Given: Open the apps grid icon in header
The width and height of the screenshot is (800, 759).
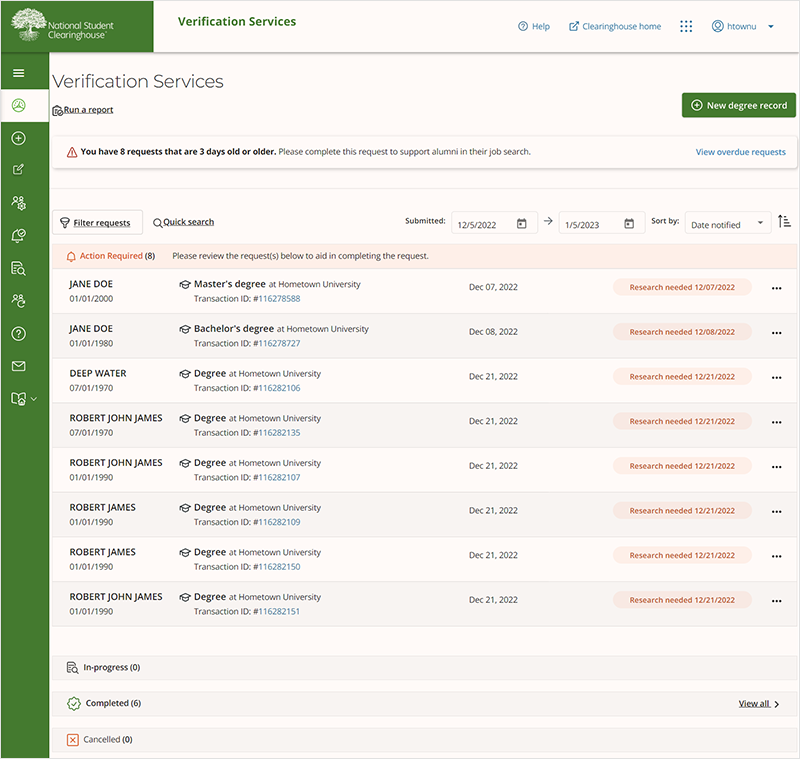Looking at the screenshot, I should click(x=686, y=27).
